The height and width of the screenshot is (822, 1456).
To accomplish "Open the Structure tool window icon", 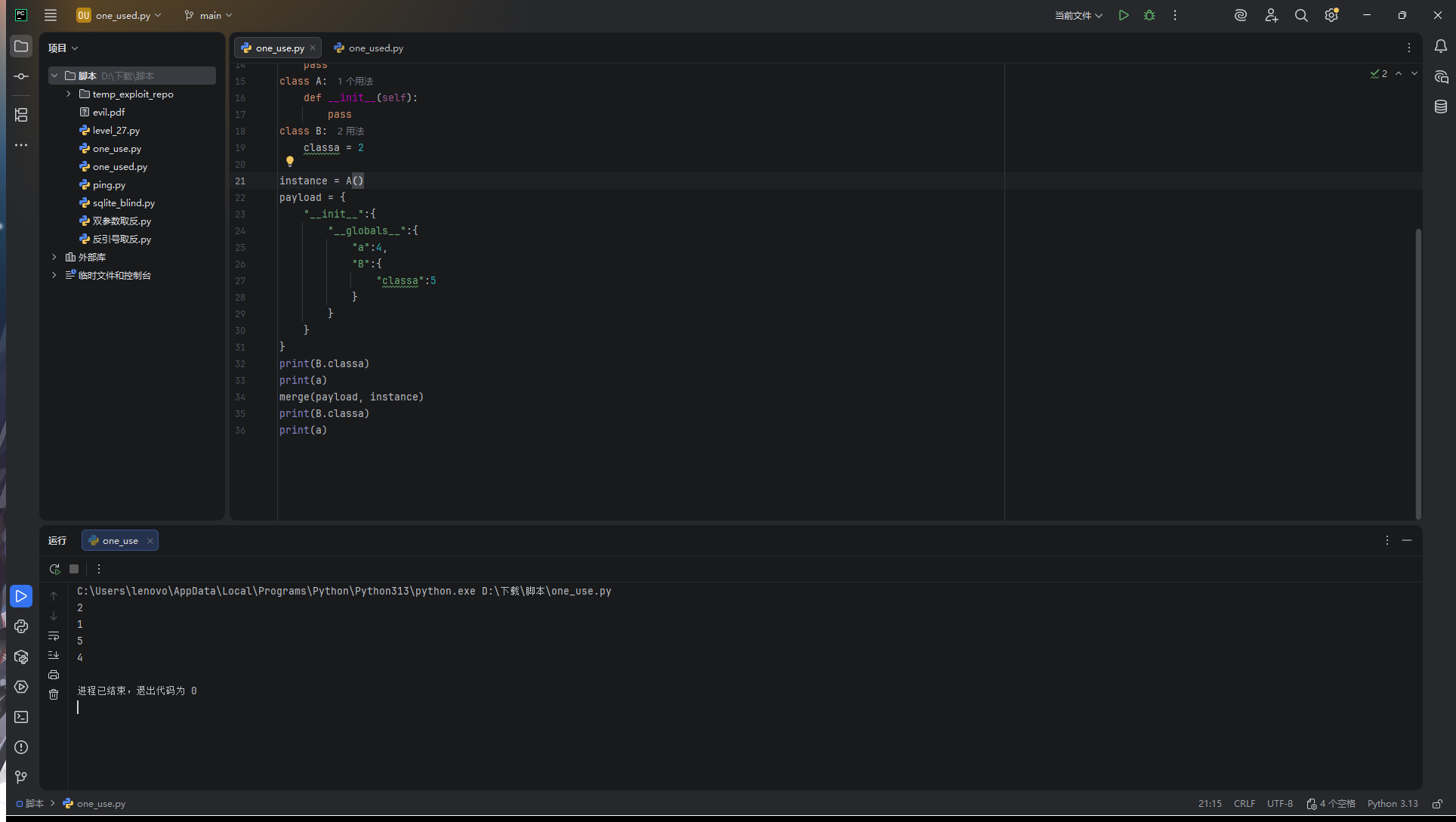I will click(x=21, y=115).
